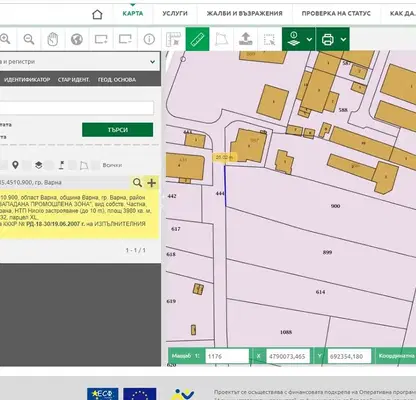
Task: Click the '1 - 1 / 1' pagination text
Action: [135, 250]
